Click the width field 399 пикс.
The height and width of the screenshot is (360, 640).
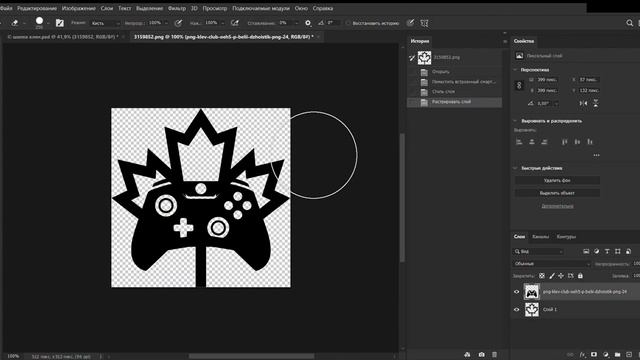click(x=547, y=80)
